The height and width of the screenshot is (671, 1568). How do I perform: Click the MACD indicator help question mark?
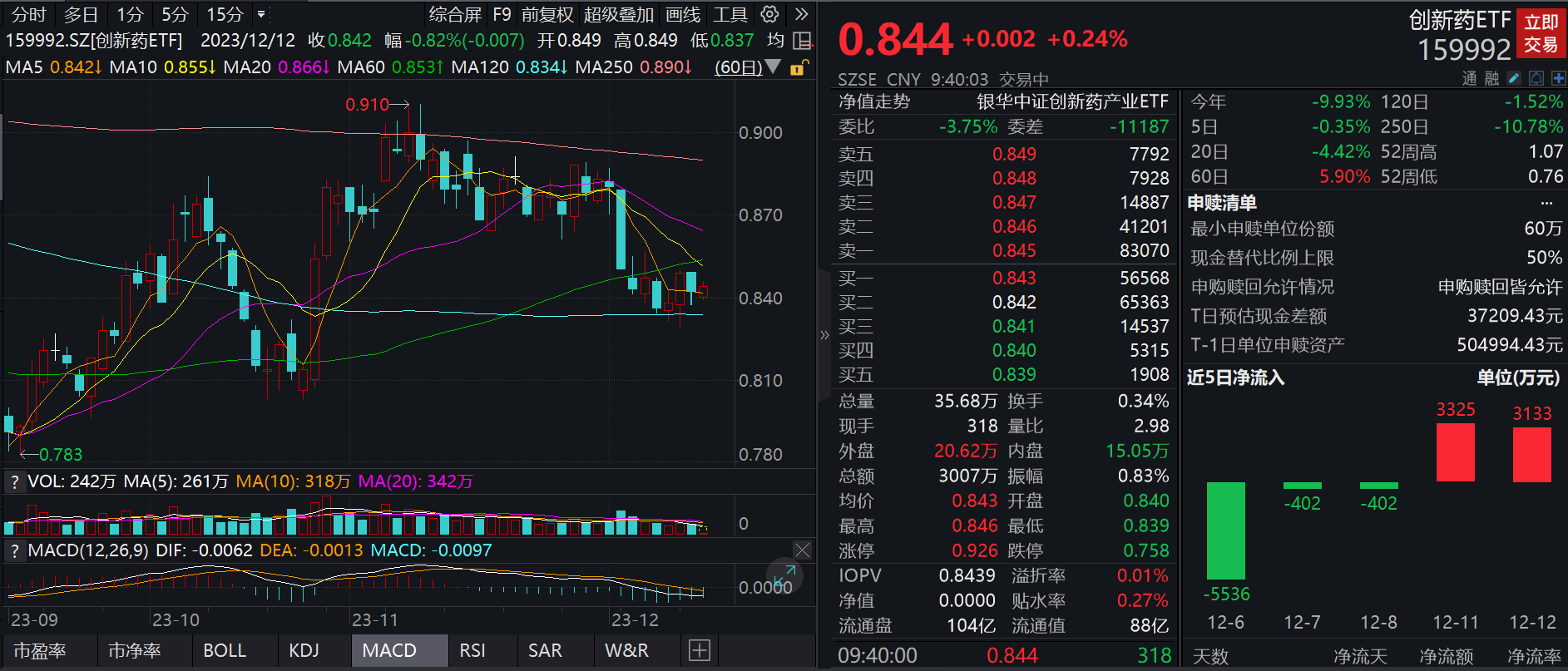pyautogui.click(x=14, y=550)
